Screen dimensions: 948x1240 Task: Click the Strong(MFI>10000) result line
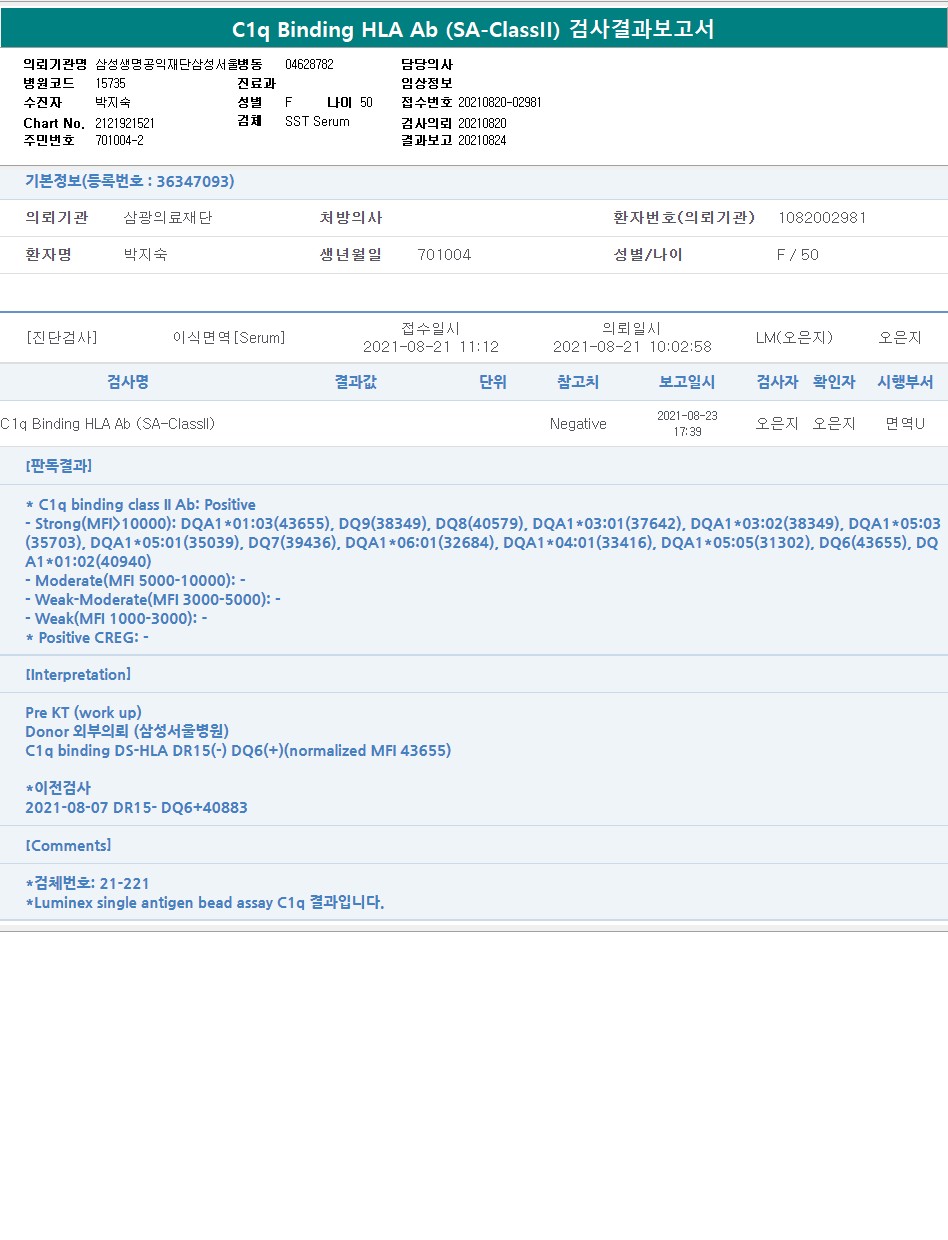[483, 542]
